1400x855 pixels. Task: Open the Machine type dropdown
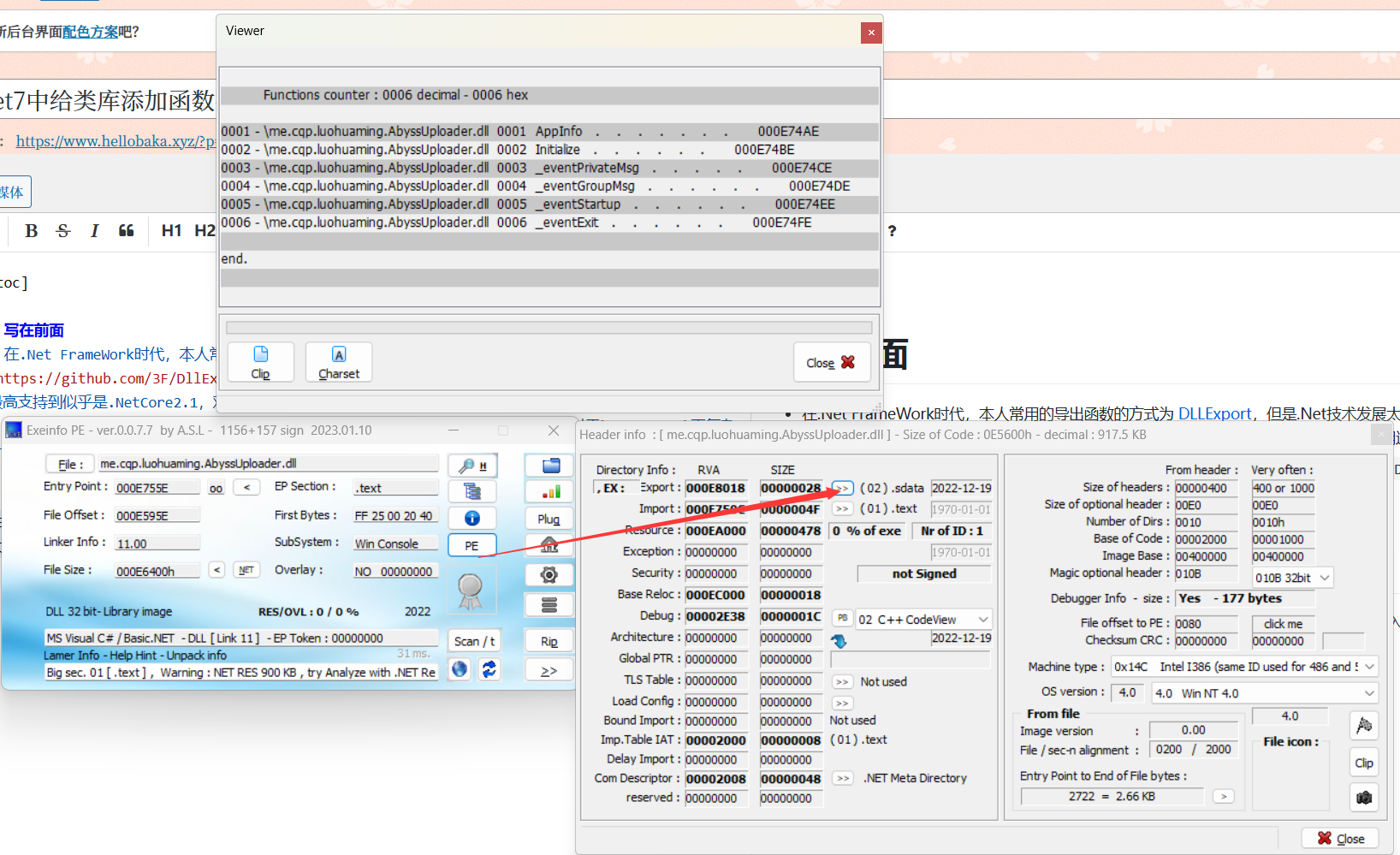1369,667
